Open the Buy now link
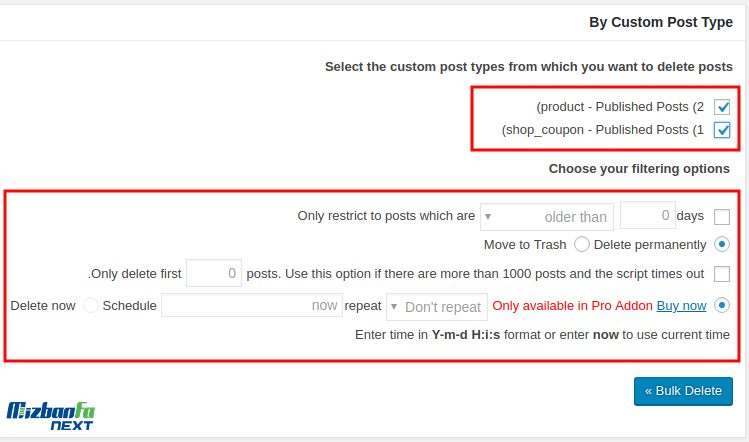The height and width of the screenshot is (442, 749). pos(681,305)
